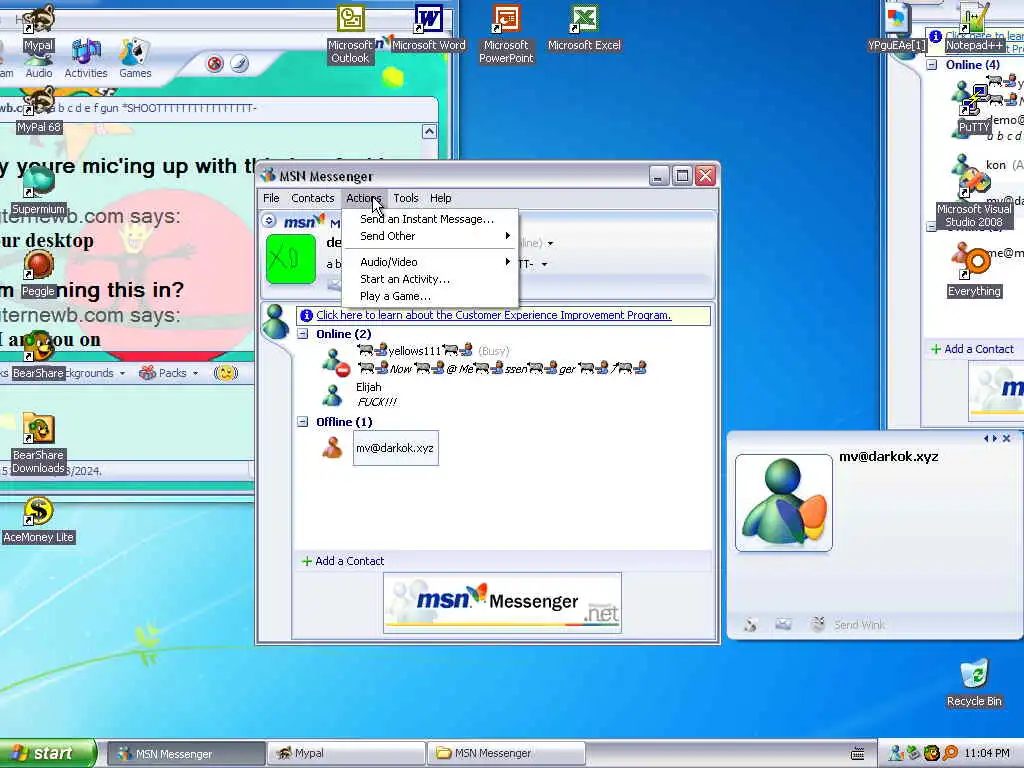Click the Windows start button
Viewport: 1024px width, 768px height.
tap(47, 753)
